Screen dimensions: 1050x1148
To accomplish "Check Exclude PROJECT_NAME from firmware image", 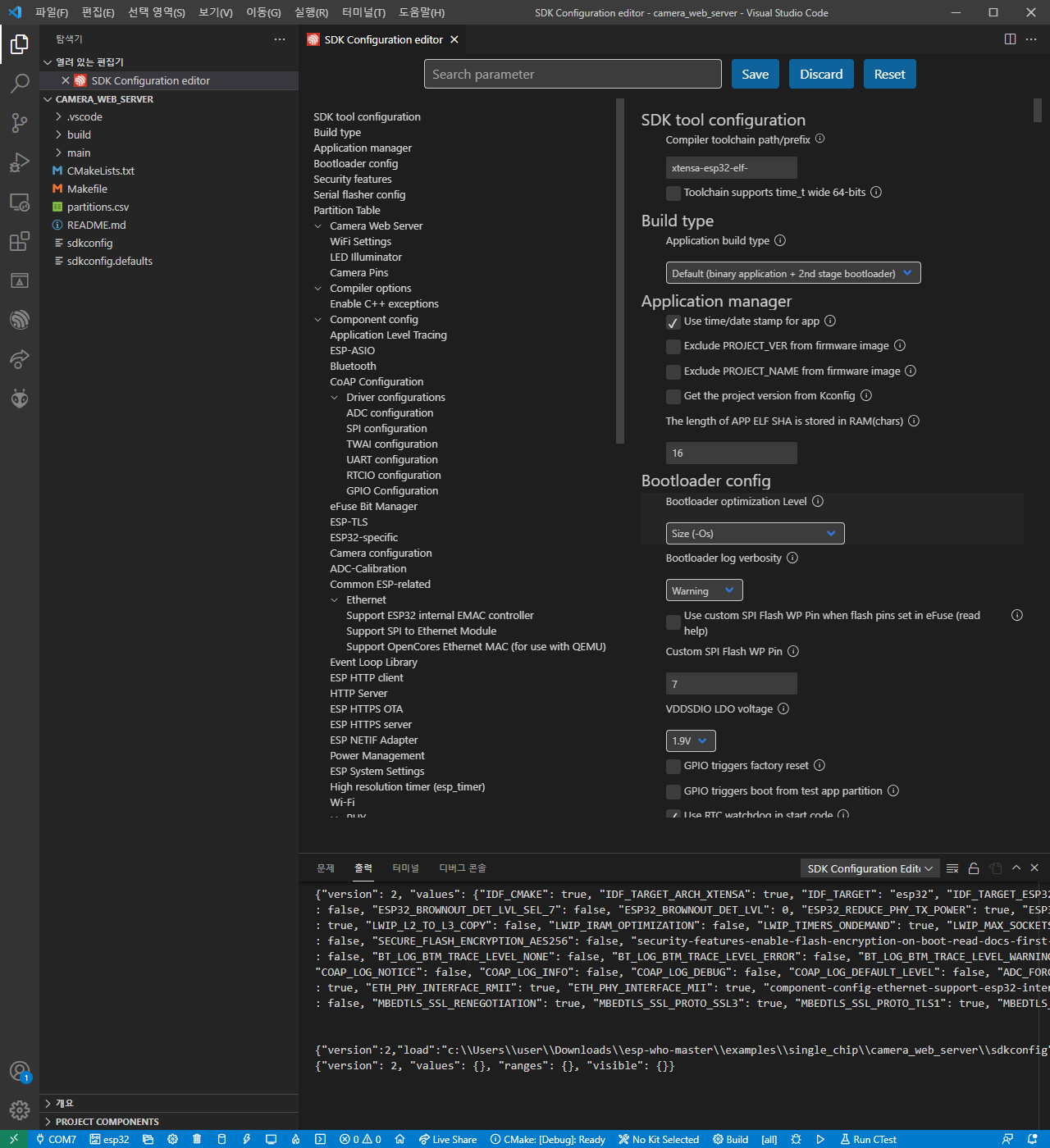I will point(673,372).
